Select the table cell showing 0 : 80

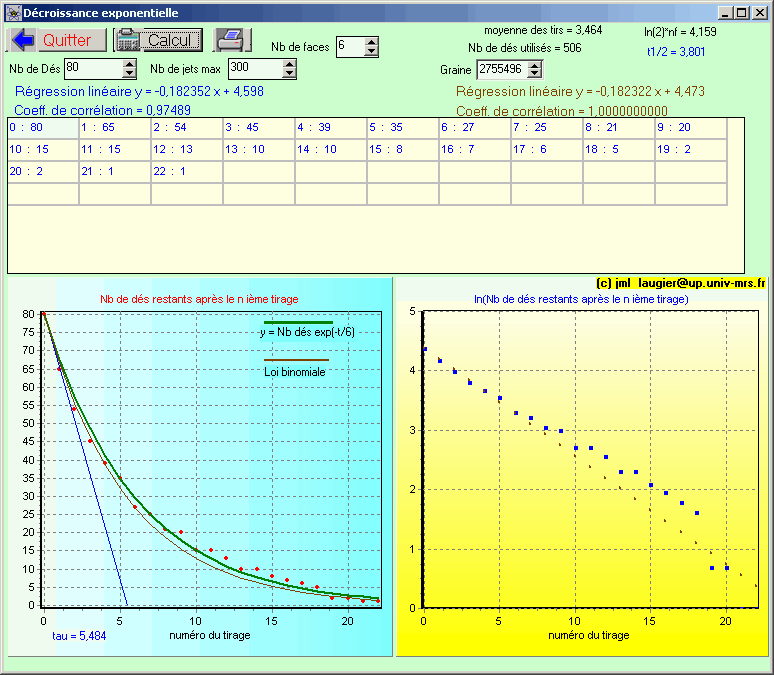(x=43, y=128)
